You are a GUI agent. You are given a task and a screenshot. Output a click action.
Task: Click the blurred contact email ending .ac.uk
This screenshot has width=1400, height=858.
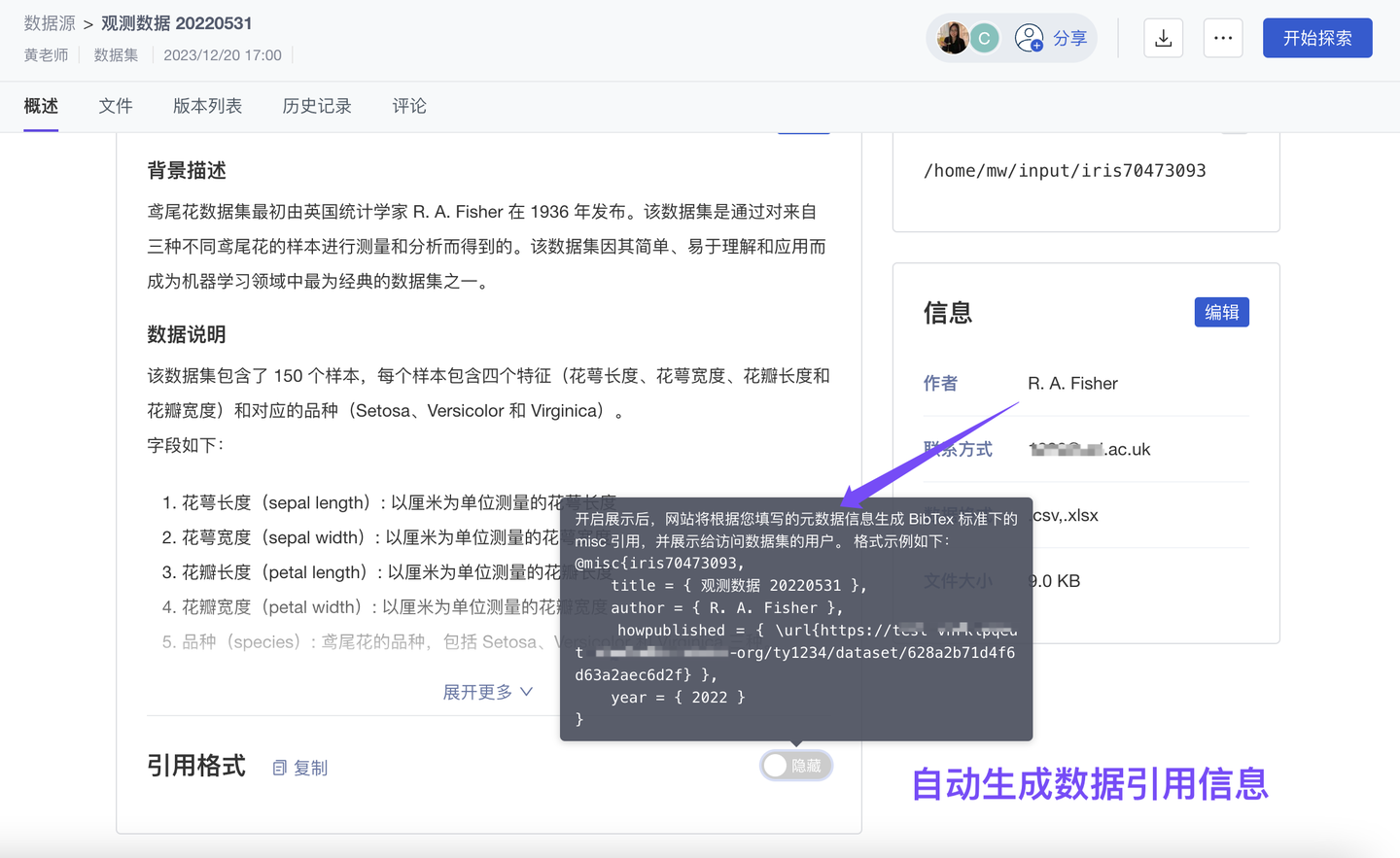pos(1090,449)
